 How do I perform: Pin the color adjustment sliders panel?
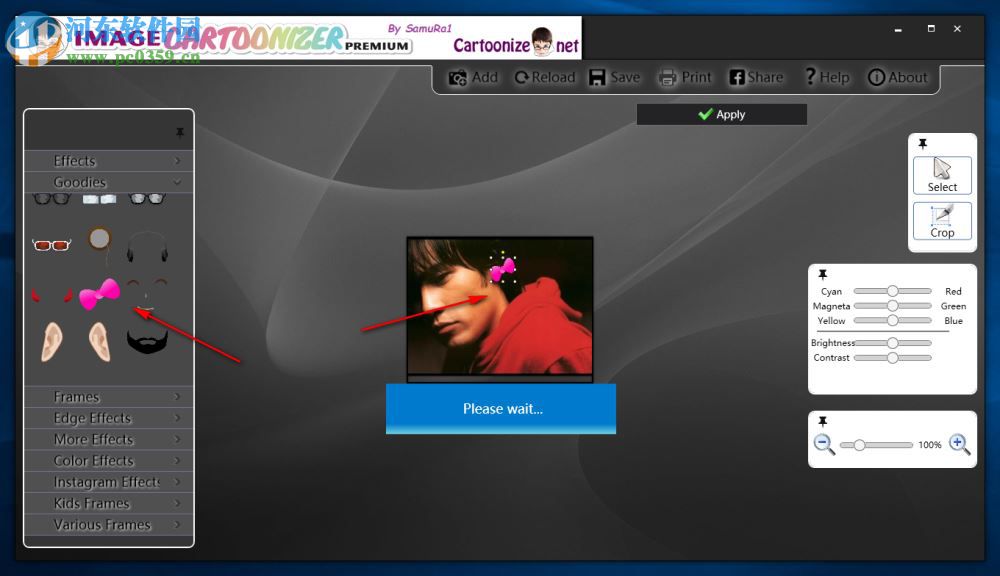(x=823, y=274)
